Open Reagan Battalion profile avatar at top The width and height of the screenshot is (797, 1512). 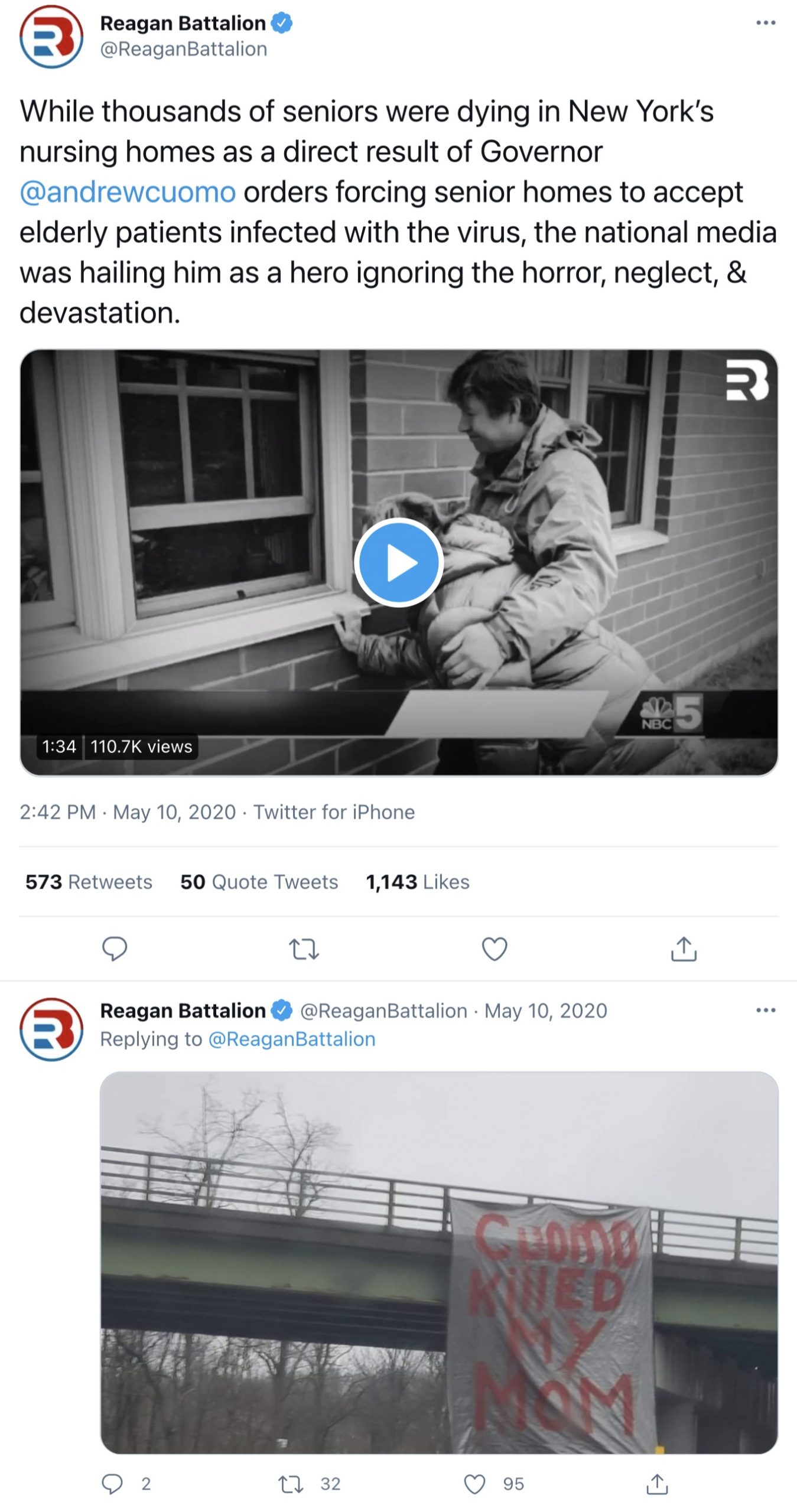coord(51,37)
